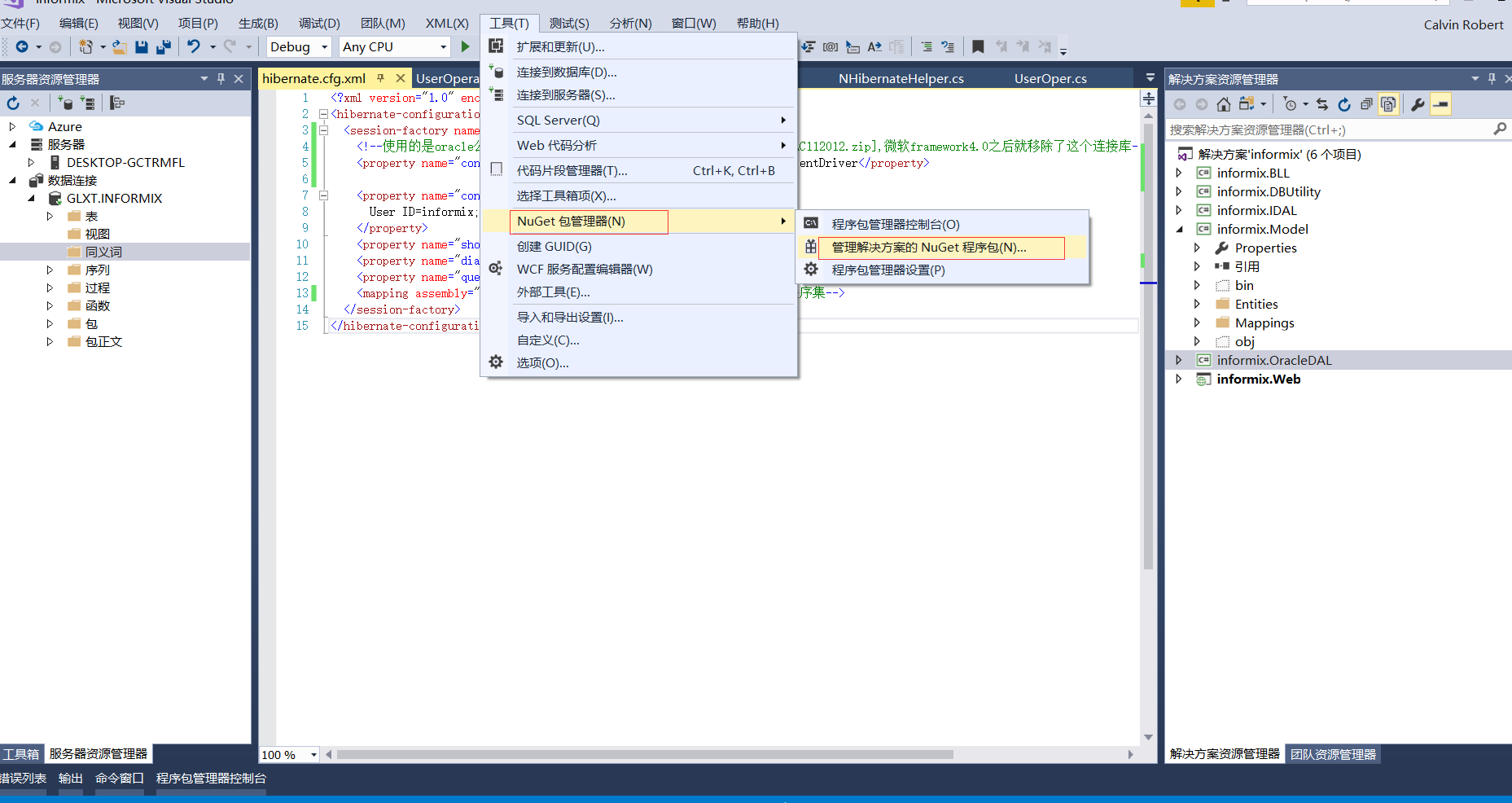Close the hibernate.cfg.xml tab
The height and width of the screenshot is (803, 1512).
pos(400,78)
